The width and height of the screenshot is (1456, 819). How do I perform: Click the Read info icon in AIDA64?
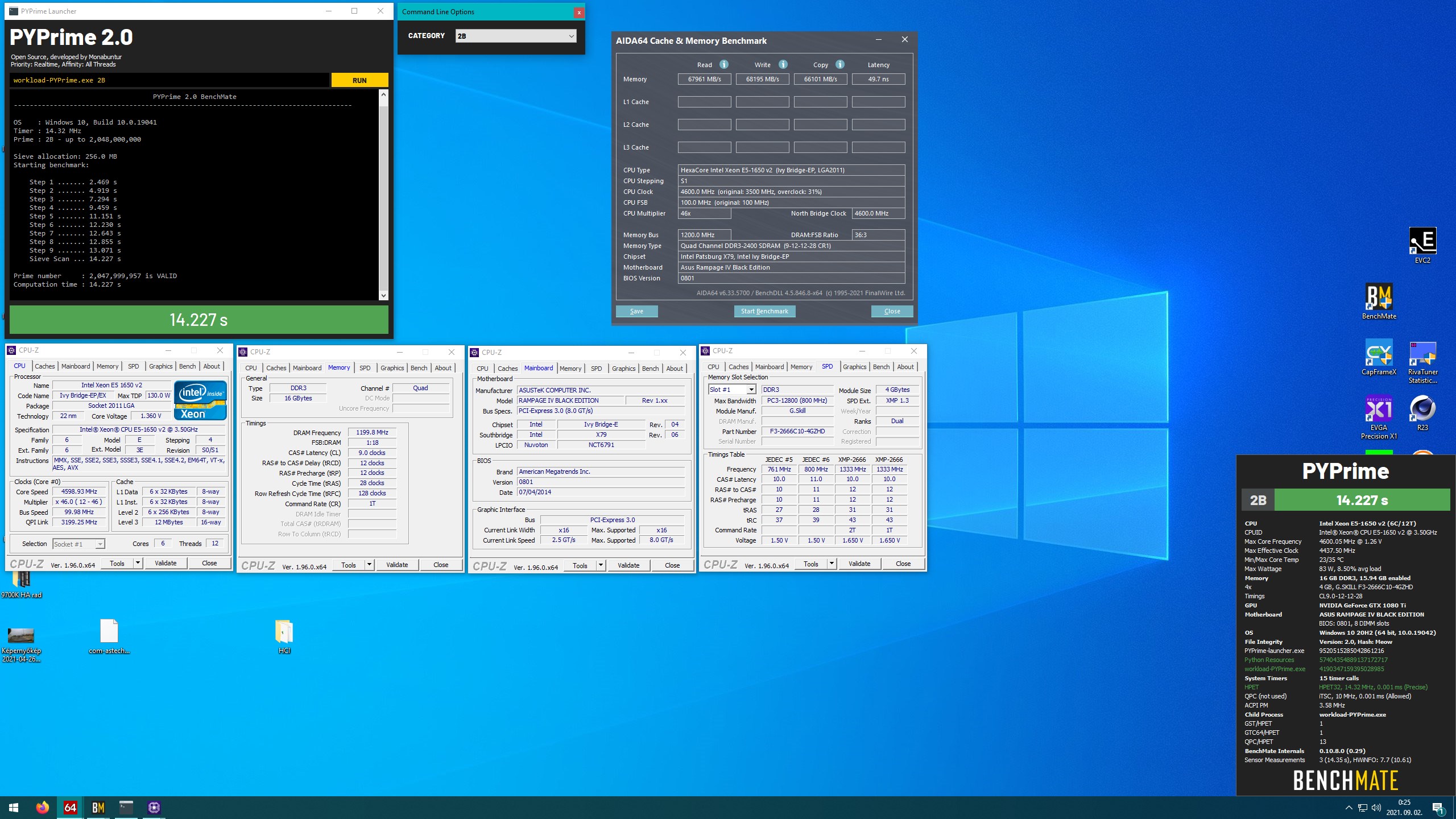[x=724, y=64]
